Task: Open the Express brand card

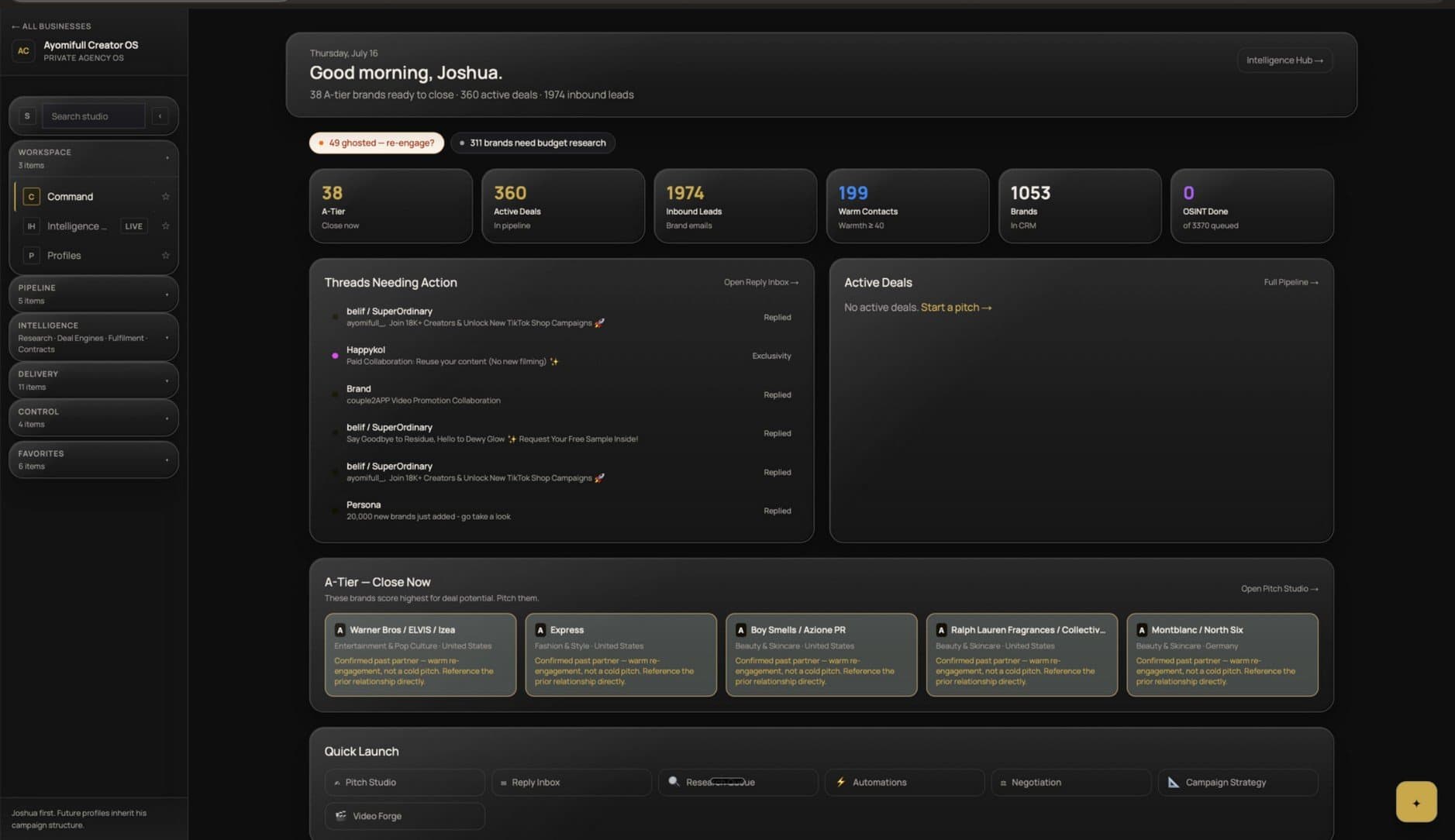Action: coord(621,655)
